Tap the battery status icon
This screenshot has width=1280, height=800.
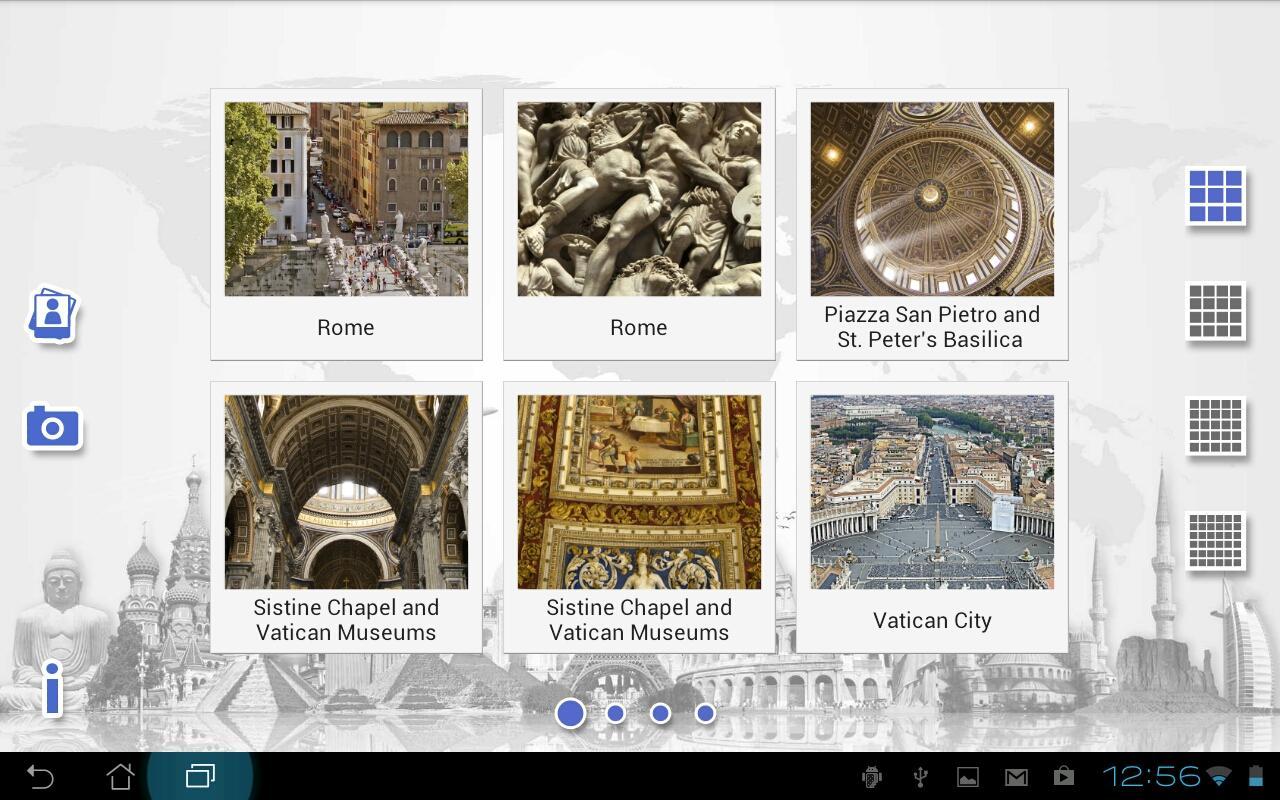1256,776
